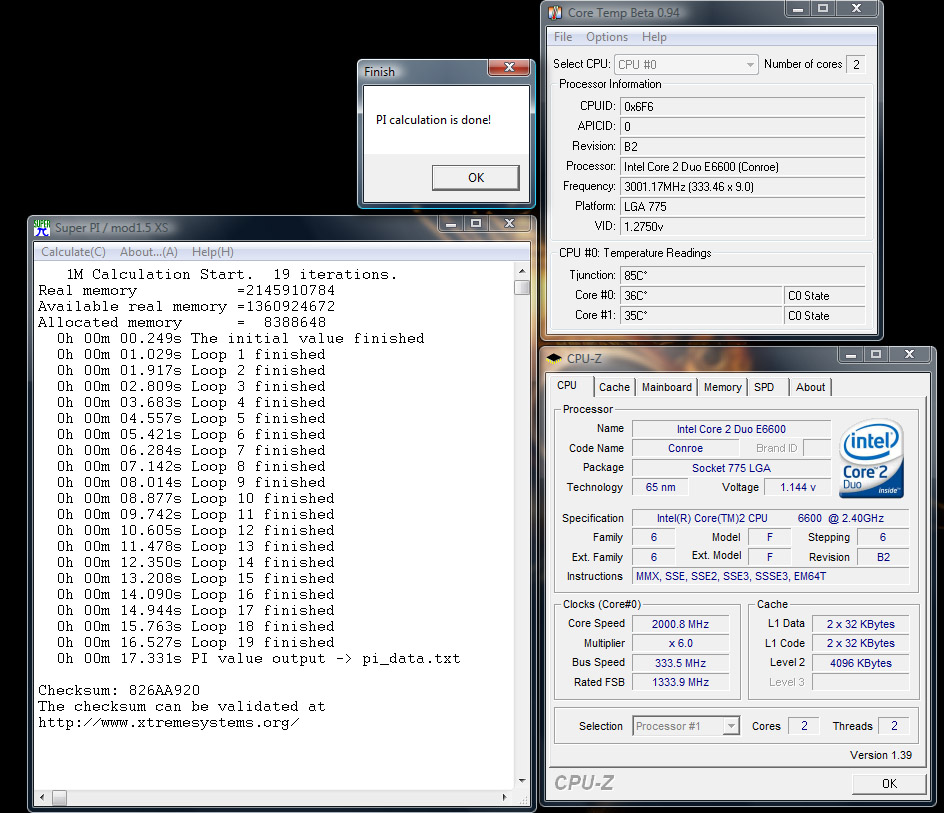944x813 pixels.
Task: Click the Revision B2 field in Core Temp
Action: click(x=742, y=146)
